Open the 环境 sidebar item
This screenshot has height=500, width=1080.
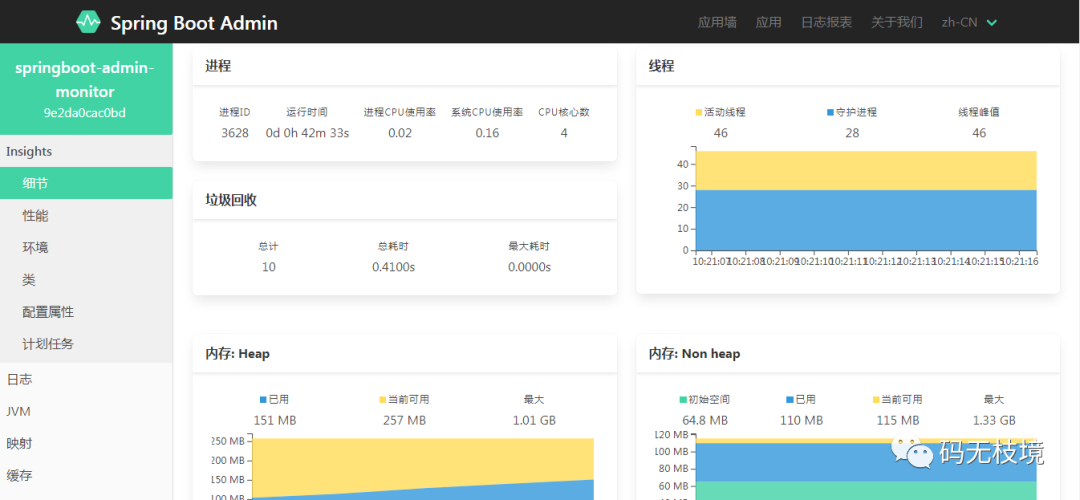coord(36,247)
